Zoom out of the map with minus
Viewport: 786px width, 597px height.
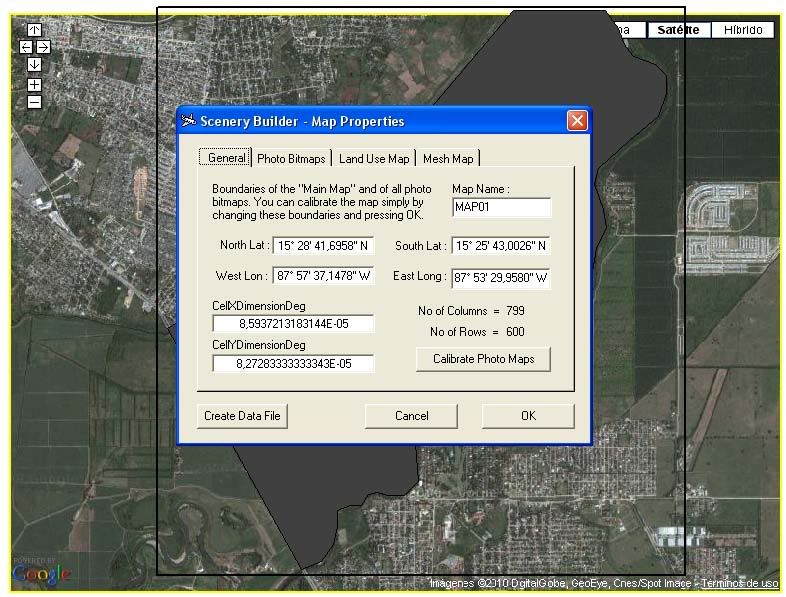click(x=34, y=102)
